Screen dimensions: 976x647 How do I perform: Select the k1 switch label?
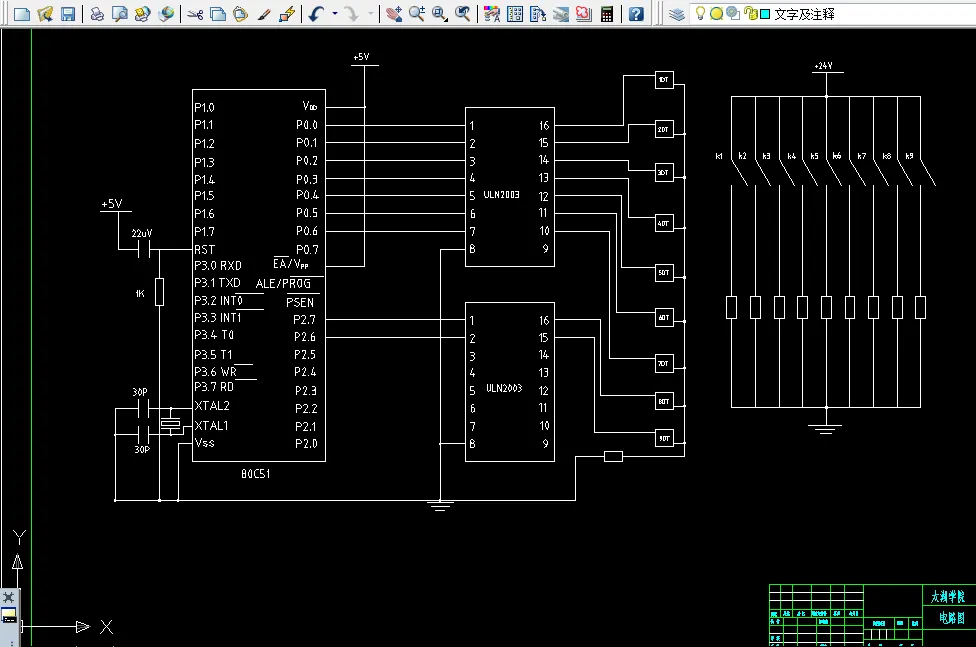pos(719,156)
